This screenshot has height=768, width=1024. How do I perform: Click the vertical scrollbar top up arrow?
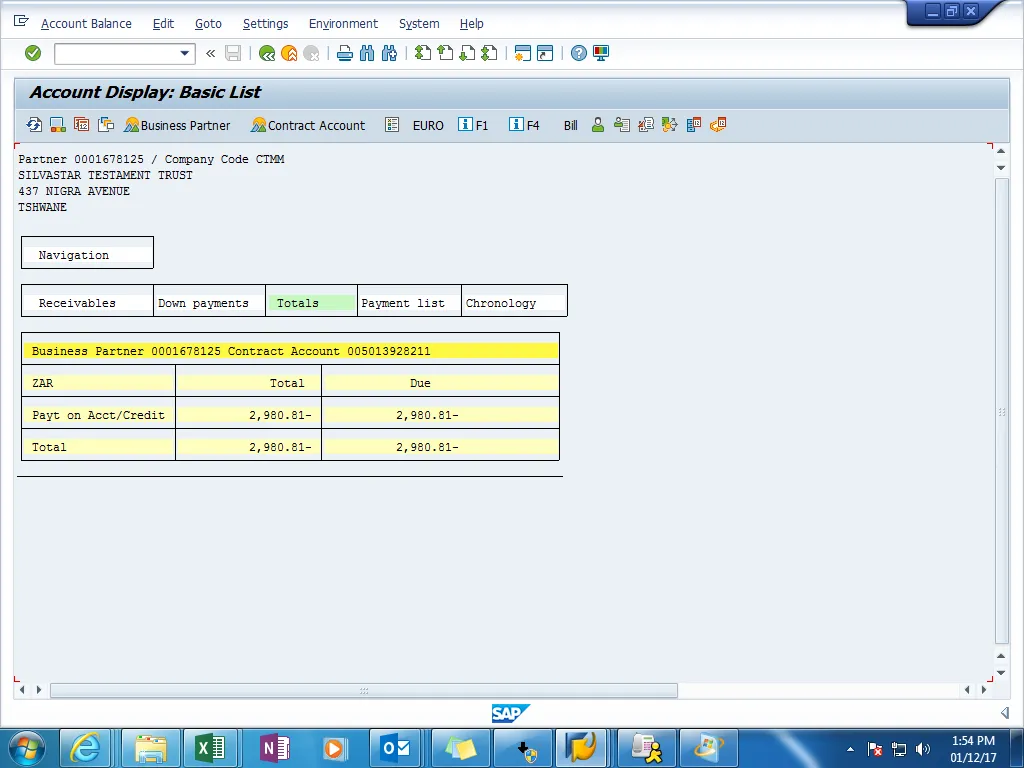[1001, 152]
